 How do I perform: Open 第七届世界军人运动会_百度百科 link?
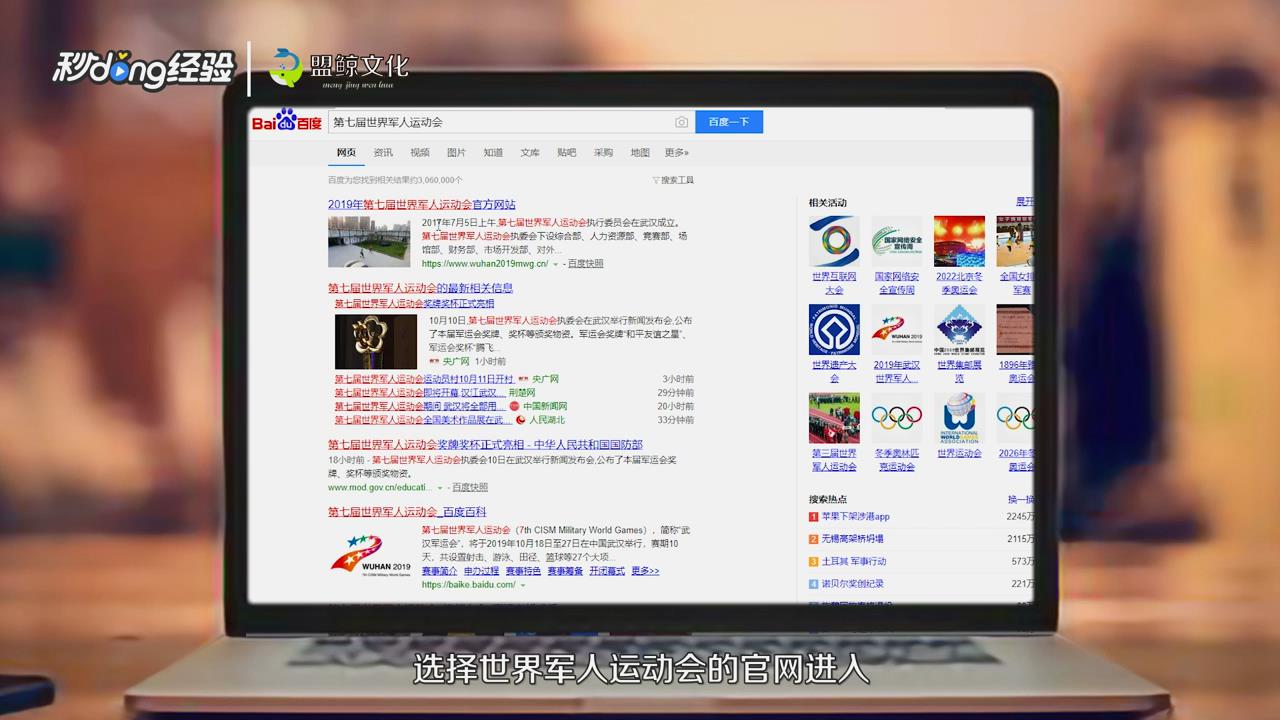click(407, 512)
